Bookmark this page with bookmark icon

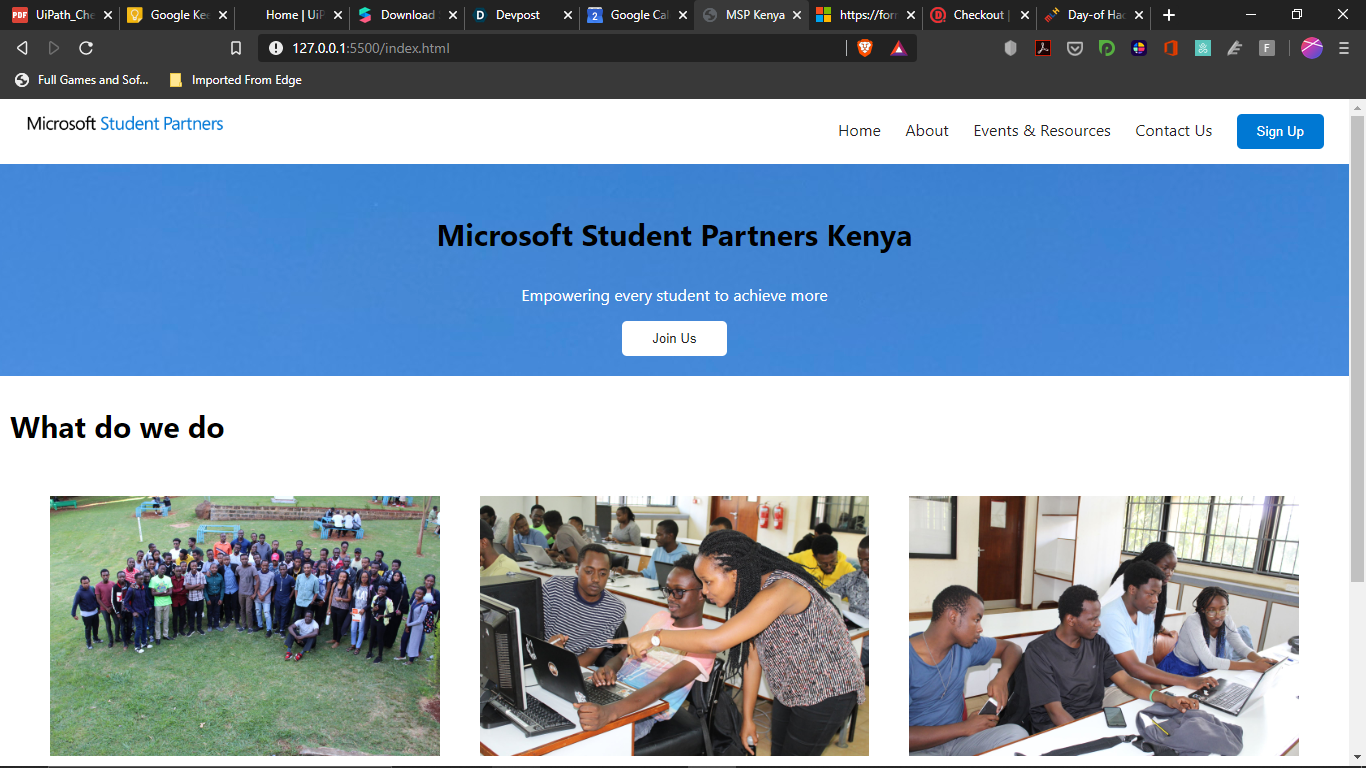pos(236,48)
